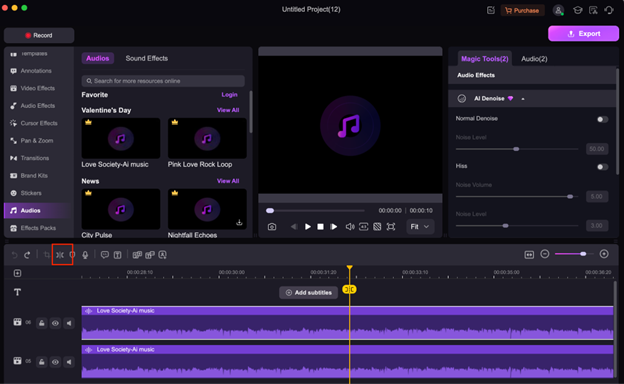Toggle the Normal Denoise switch
This screenshot has height=384, width=624.
tap(603, 119)
